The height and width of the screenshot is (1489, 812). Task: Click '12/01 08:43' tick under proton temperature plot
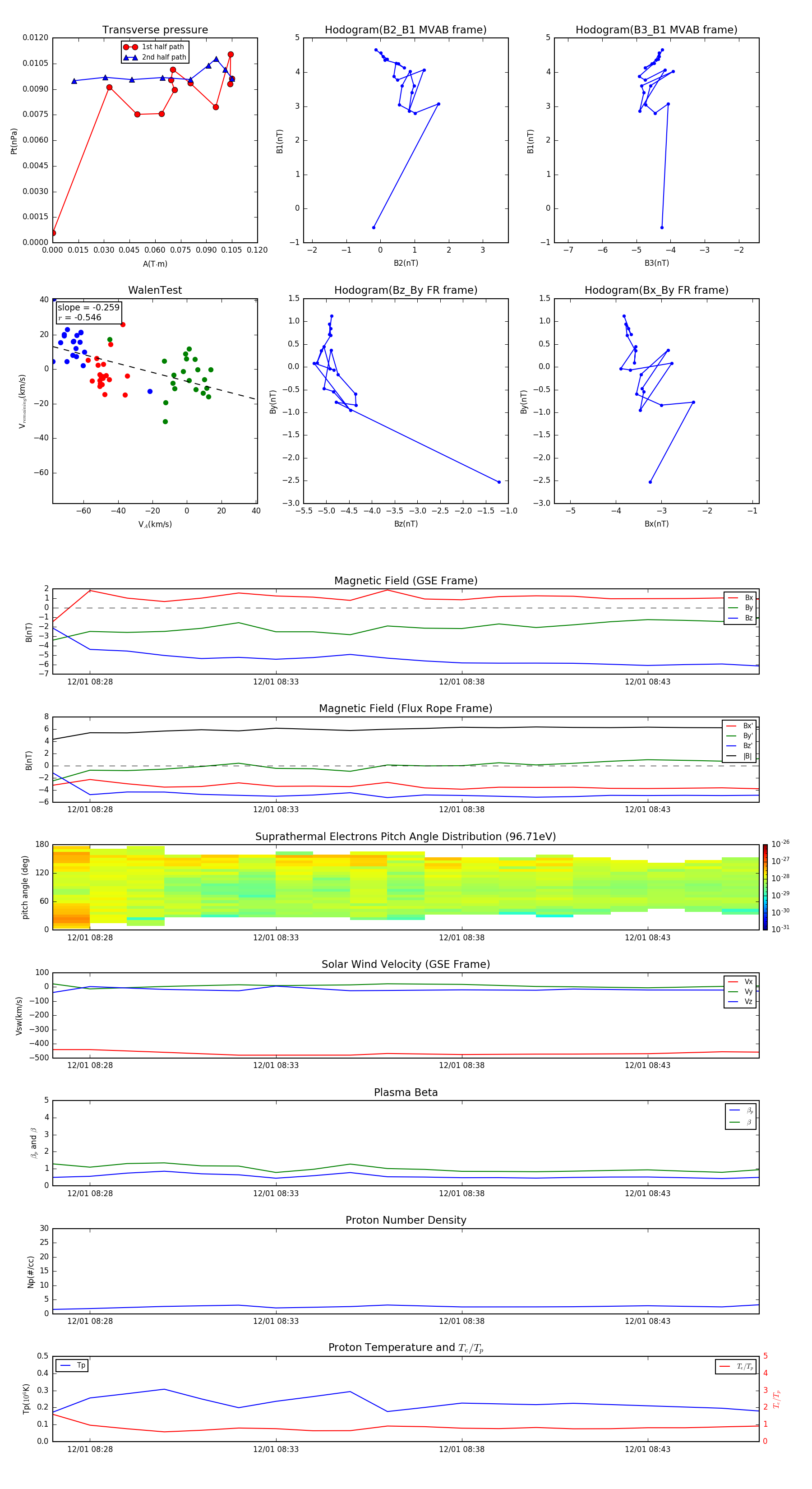647,1450
